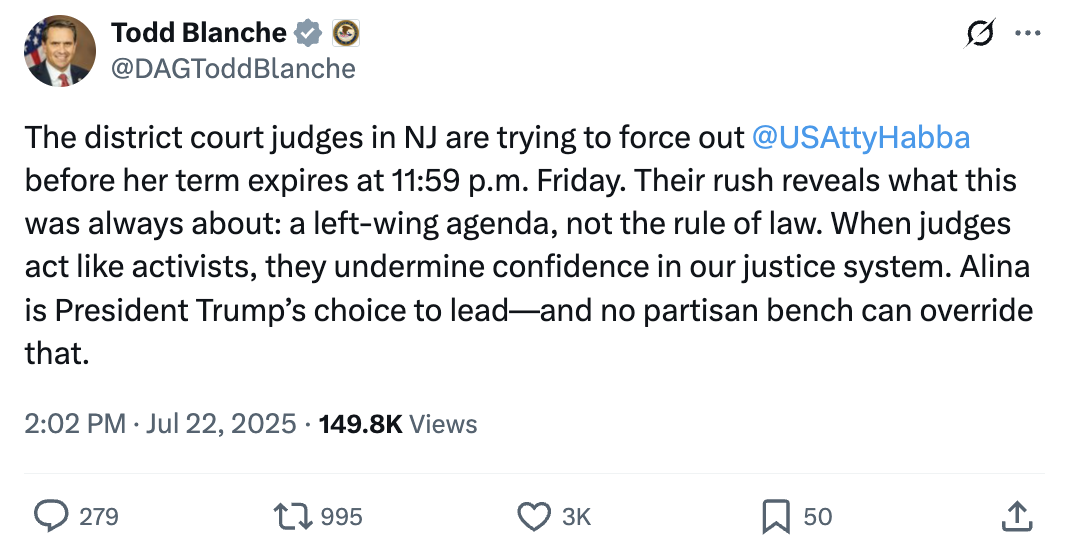Image resolution: width=1074 pixels, height=552 pixels.
Task: Click the Justice Department affiliation badge
Action: click(x=345, y=33)
